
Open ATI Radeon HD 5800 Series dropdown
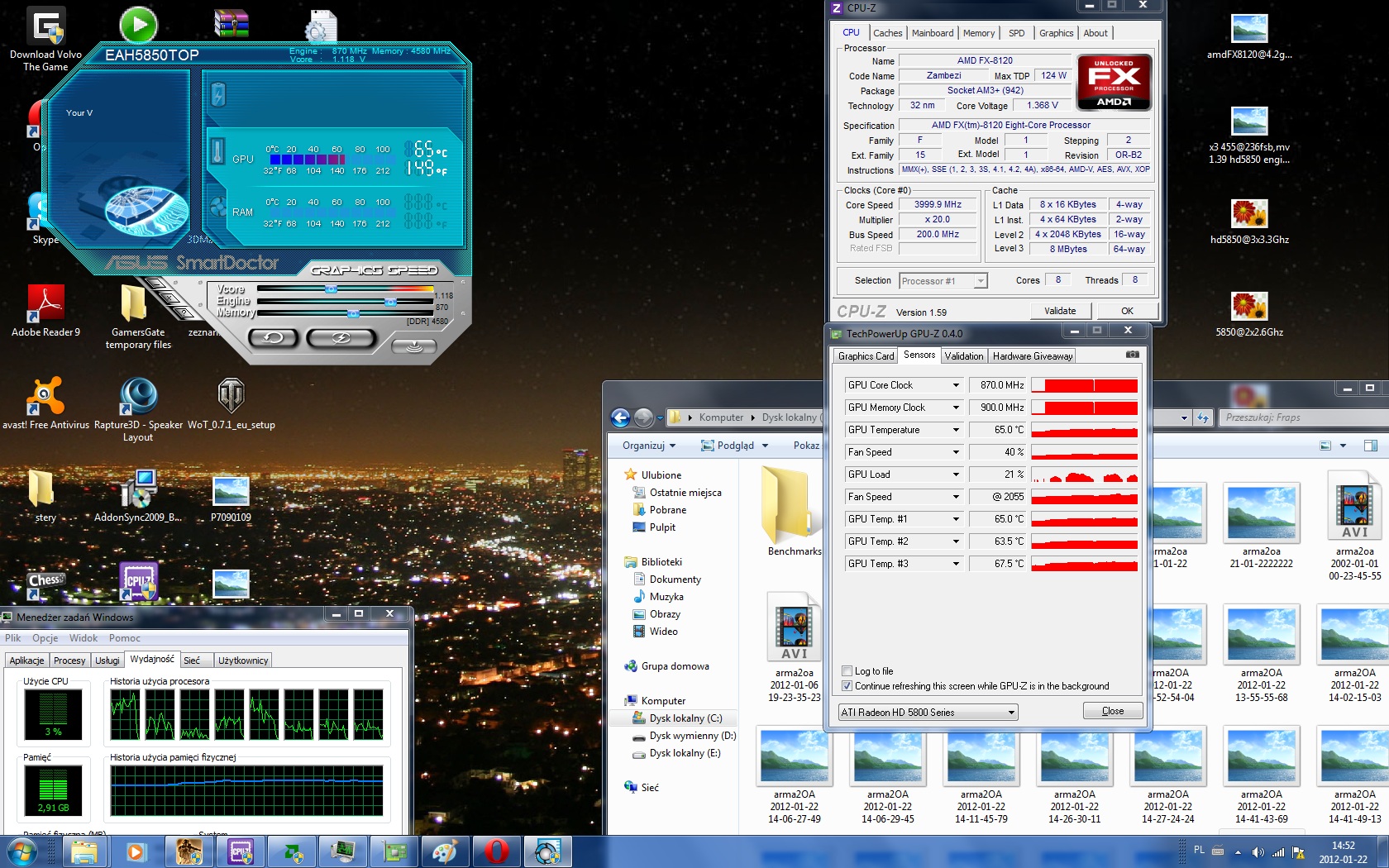point(928,712)
